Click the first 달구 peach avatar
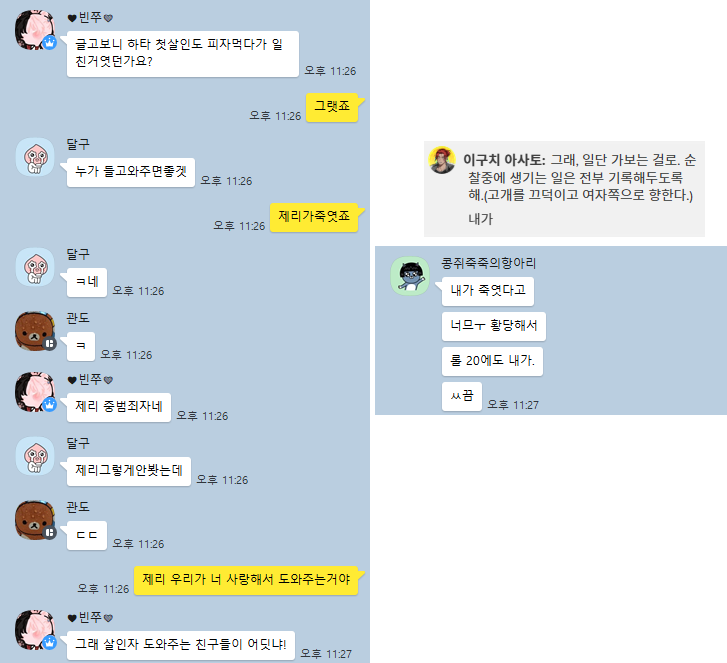This screenshot has height=663, width=727. 35,157
